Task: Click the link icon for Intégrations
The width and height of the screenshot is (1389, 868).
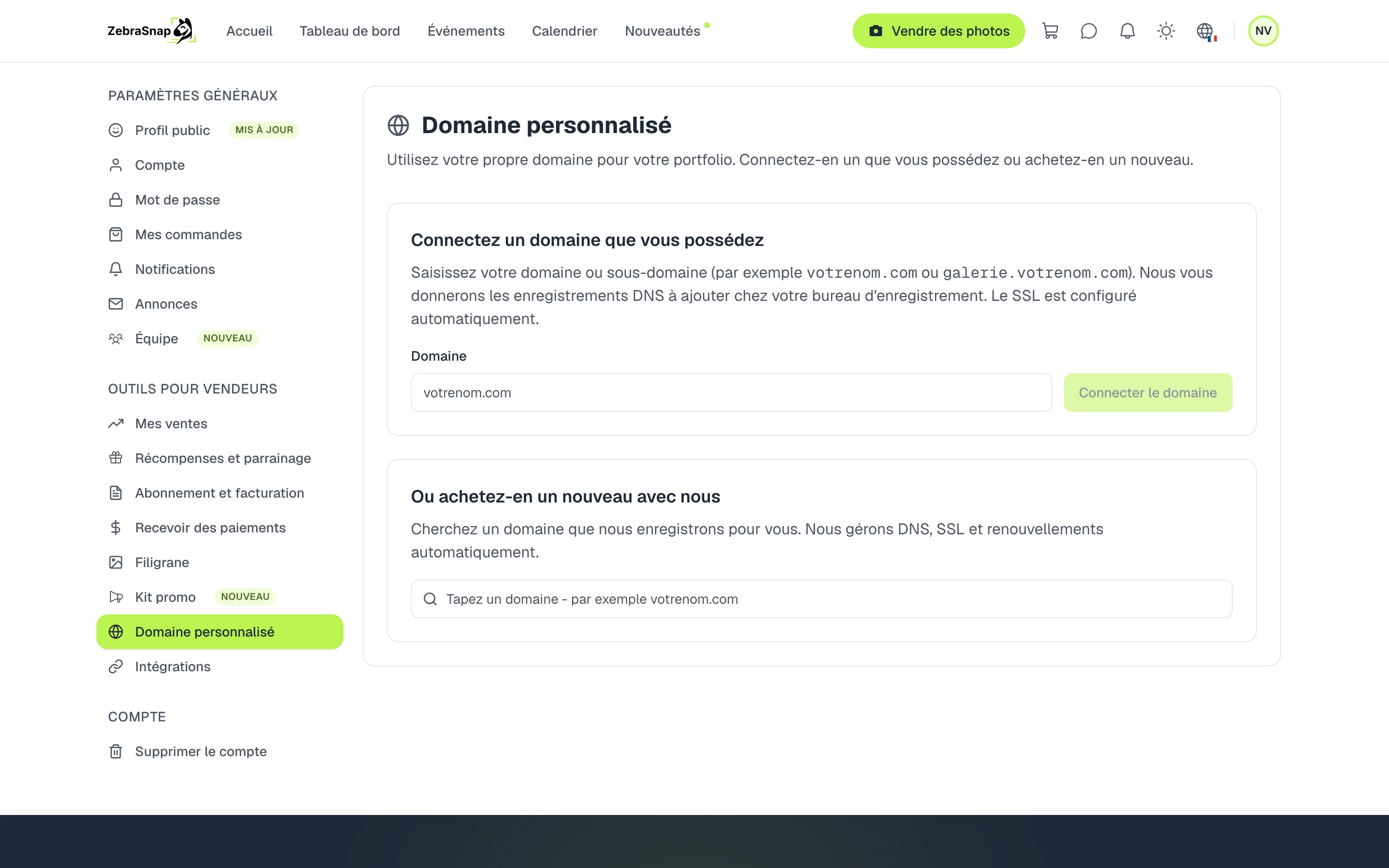Action: tap(116, 666)
